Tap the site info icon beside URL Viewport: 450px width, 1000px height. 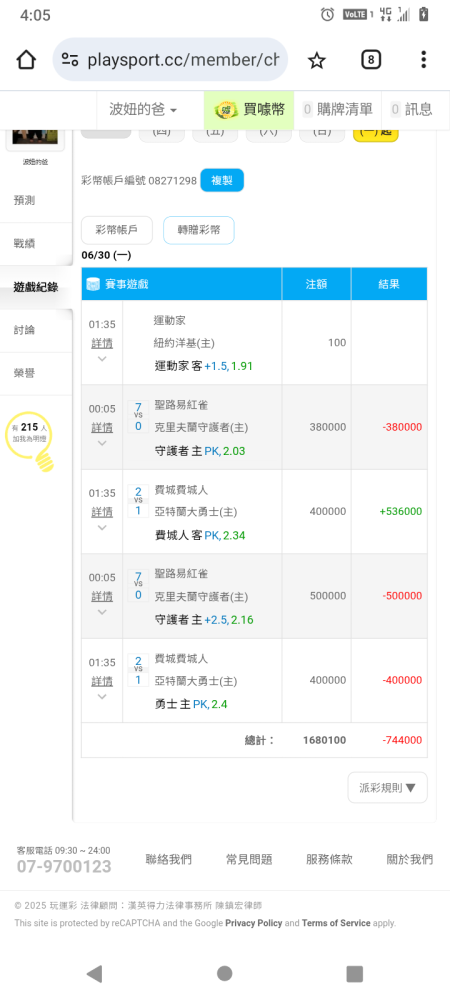[x=69, y=60]
